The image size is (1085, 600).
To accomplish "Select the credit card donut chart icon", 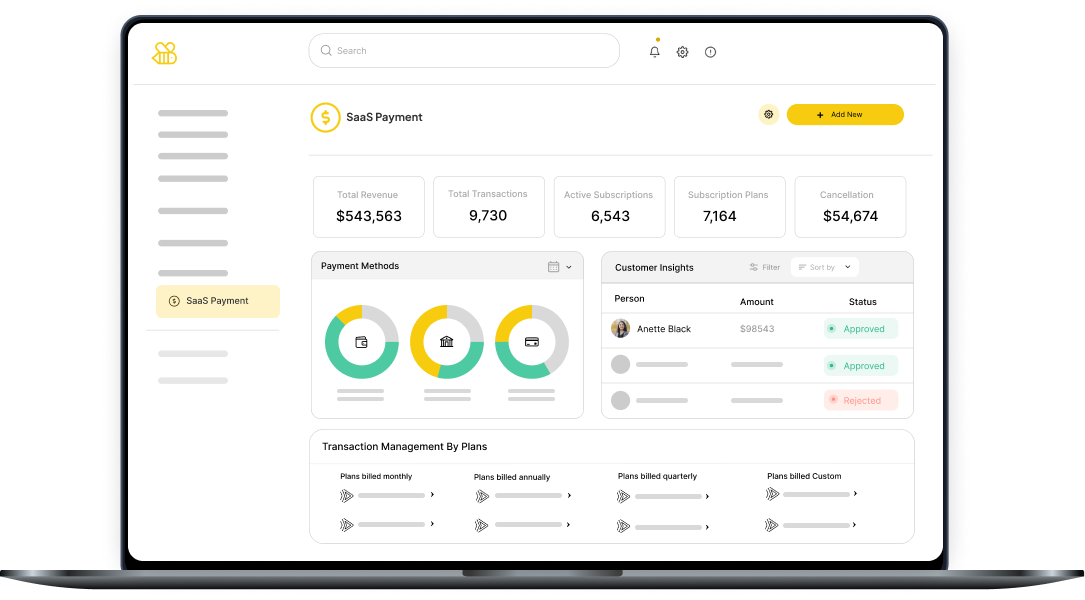I will pyautogui.click(x=532, y=342).
